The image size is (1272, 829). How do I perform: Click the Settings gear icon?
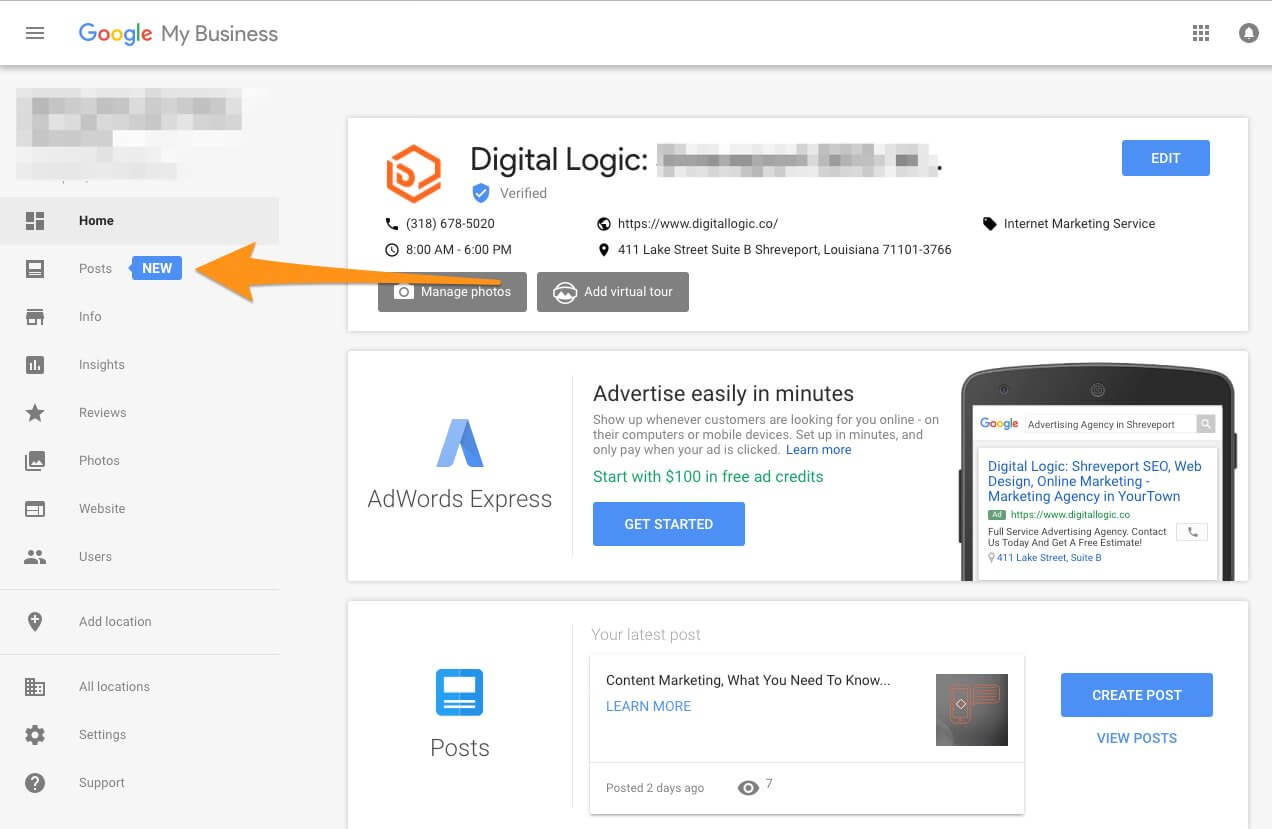[x=35, y=735]
